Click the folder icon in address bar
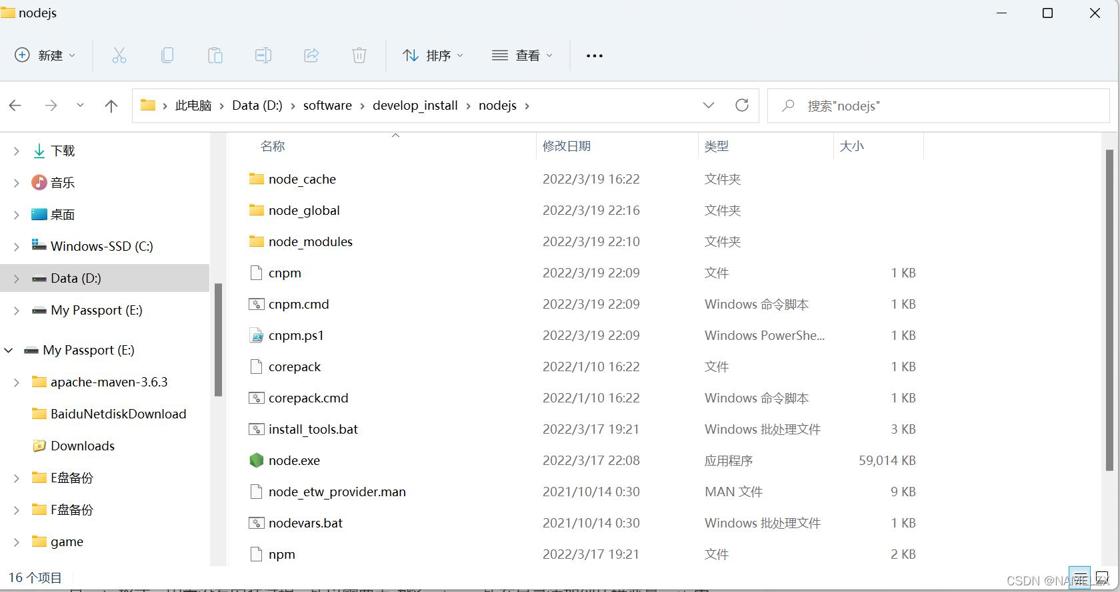Viewport: 1120px width, 592px height. coord(148,105)
